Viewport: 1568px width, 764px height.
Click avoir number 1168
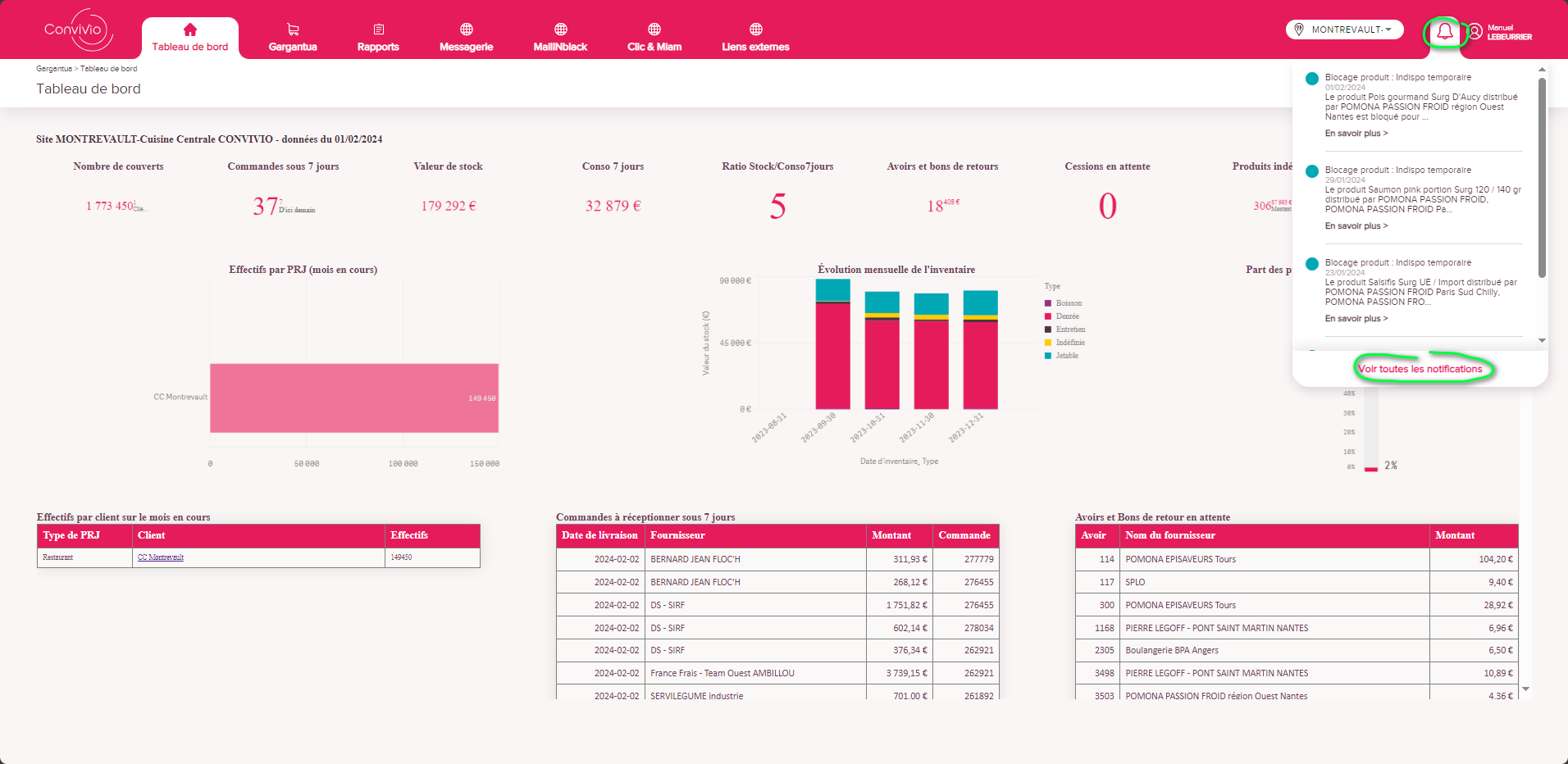tap(1105, 628)
